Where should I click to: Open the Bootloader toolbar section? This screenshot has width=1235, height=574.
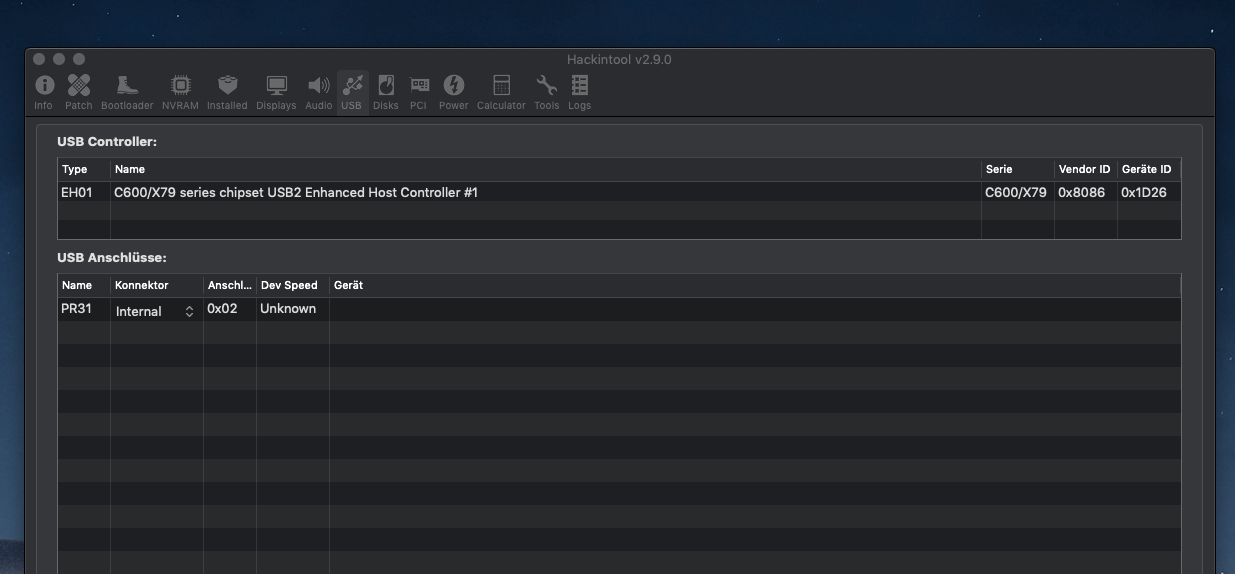tap(127, 92)
